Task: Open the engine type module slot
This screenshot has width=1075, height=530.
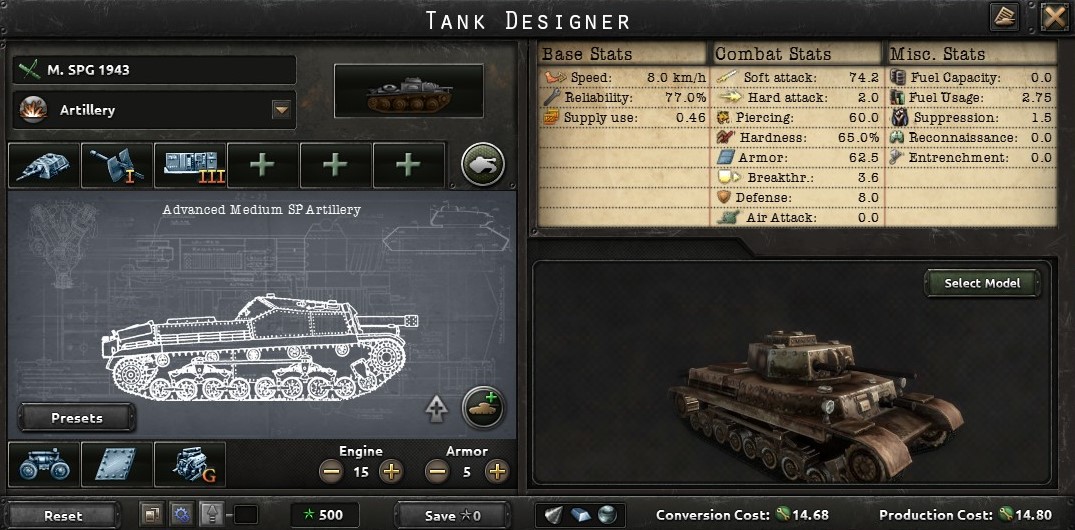Action: tap(190, 464)
